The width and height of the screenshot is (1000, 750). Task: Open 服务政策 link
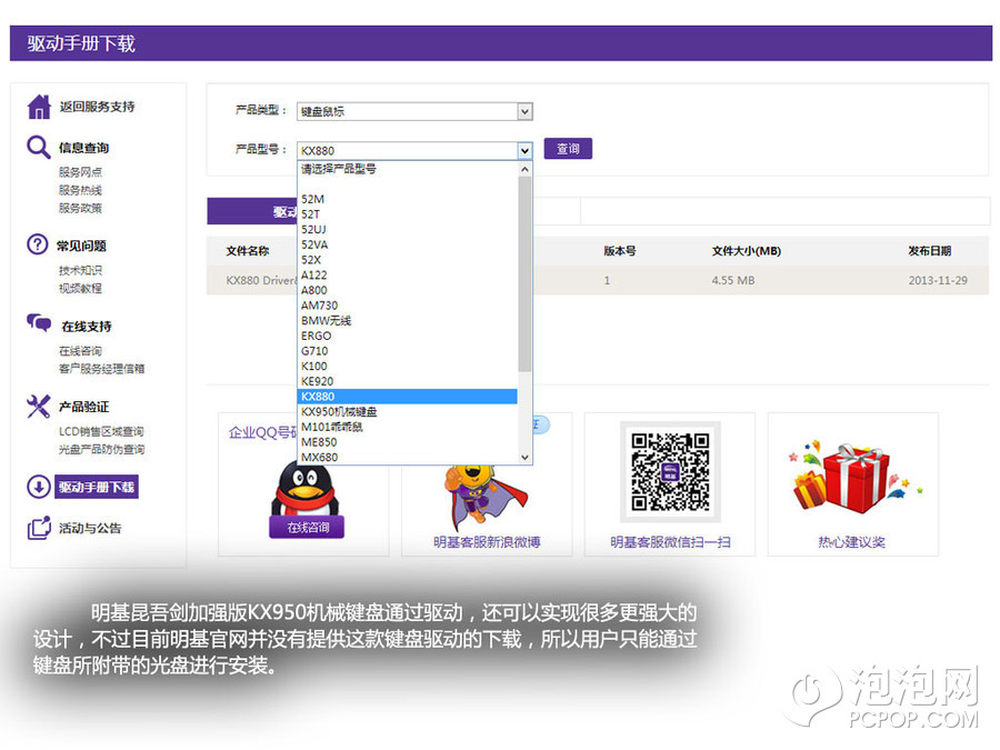click(80, 208)
